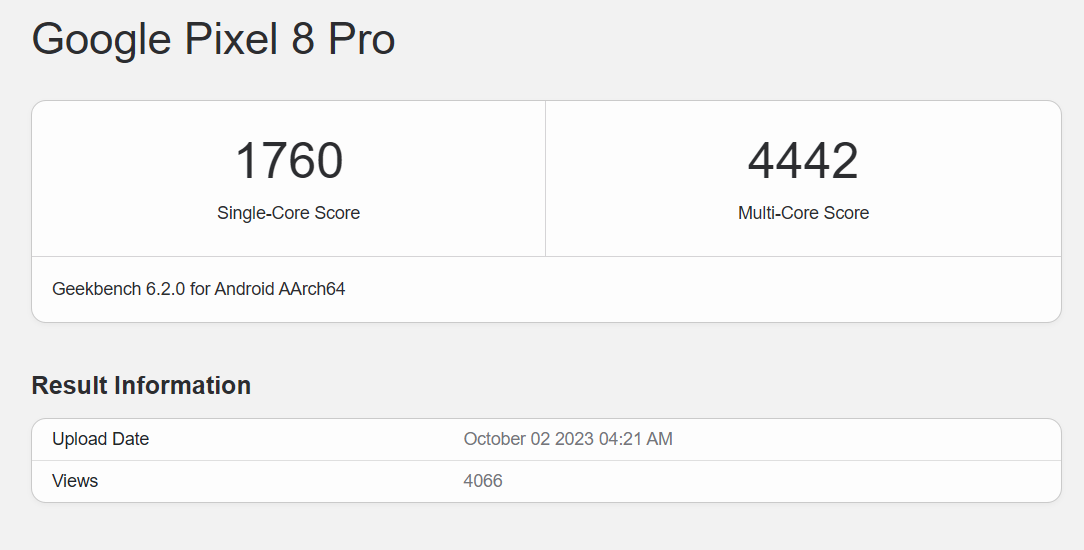Viewport: 1084px width, 550px height.
Task: Click the month "October" in the upload date
Action: 494,439
